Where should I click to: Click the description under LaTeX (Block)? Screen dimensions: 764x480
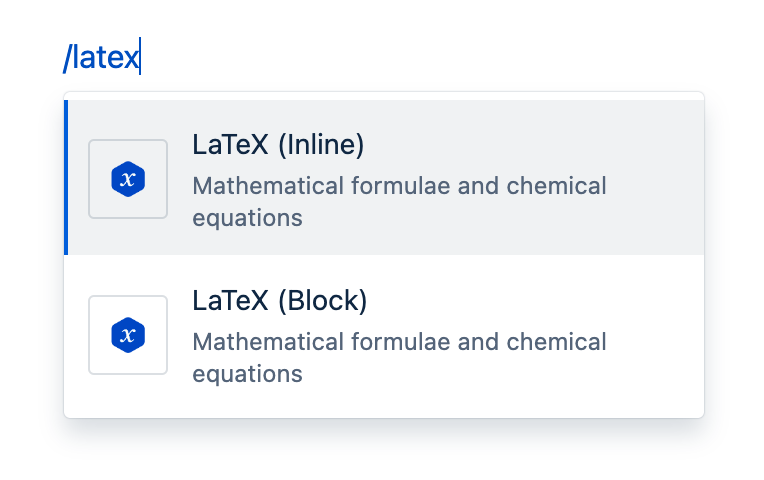pyautogui.click(x=398, y=357)
